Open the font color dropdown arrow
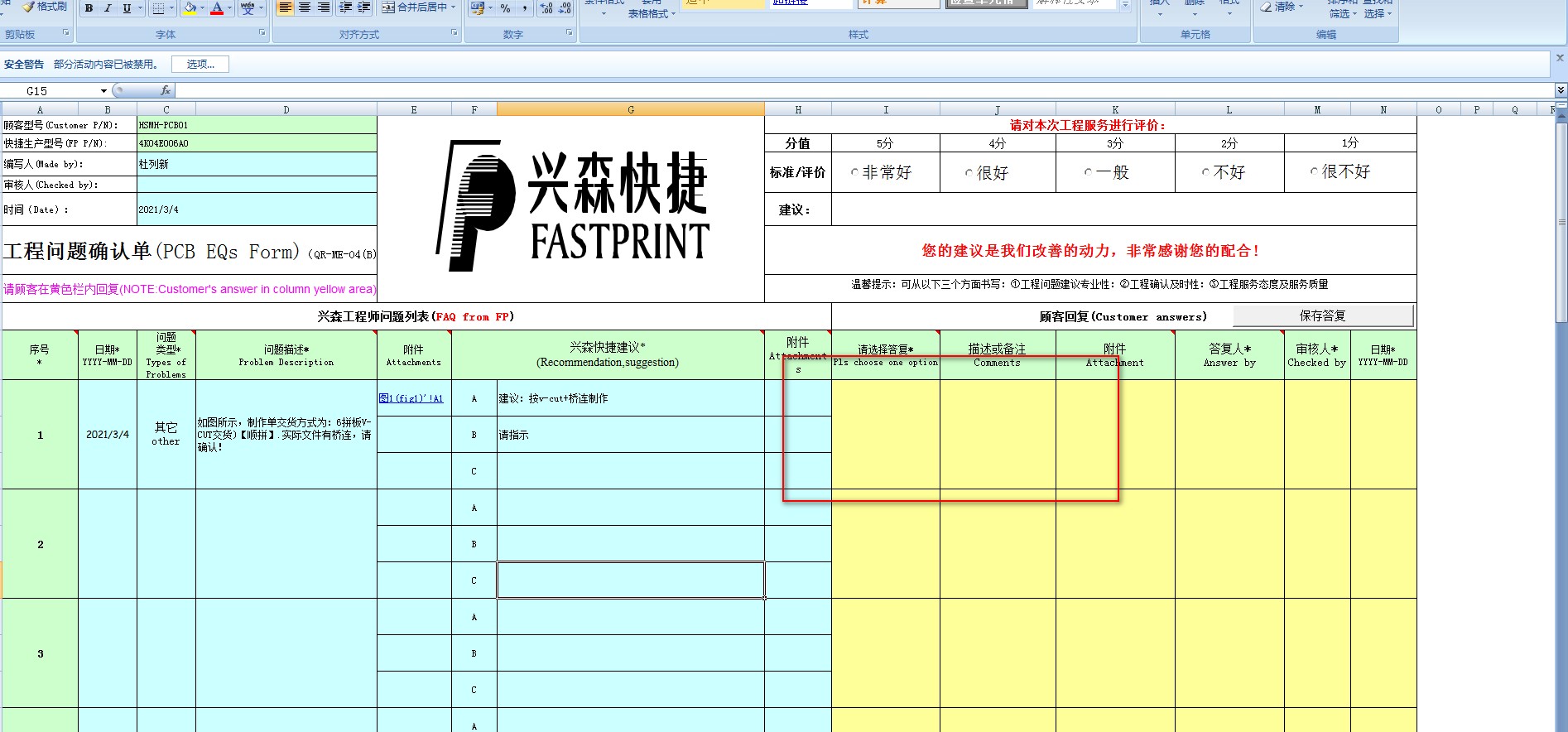 coord(230,8)
